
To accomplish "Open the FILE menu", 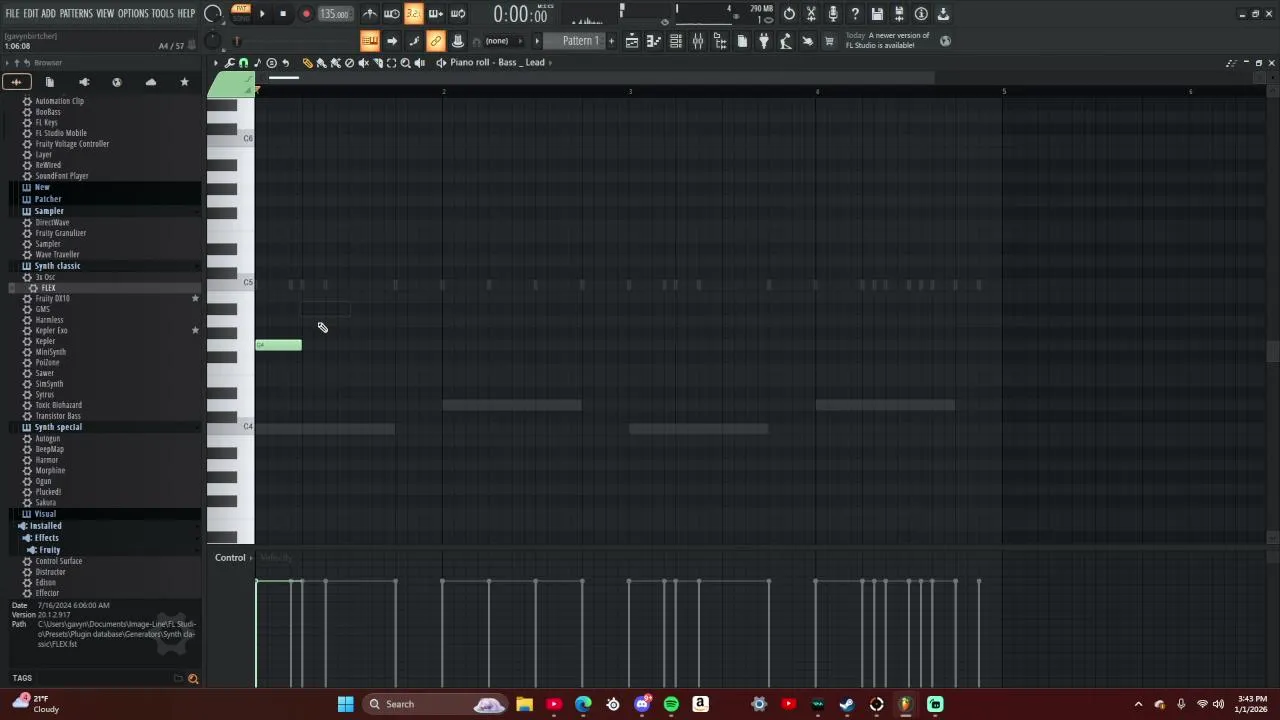I will (x=12, y=13).
